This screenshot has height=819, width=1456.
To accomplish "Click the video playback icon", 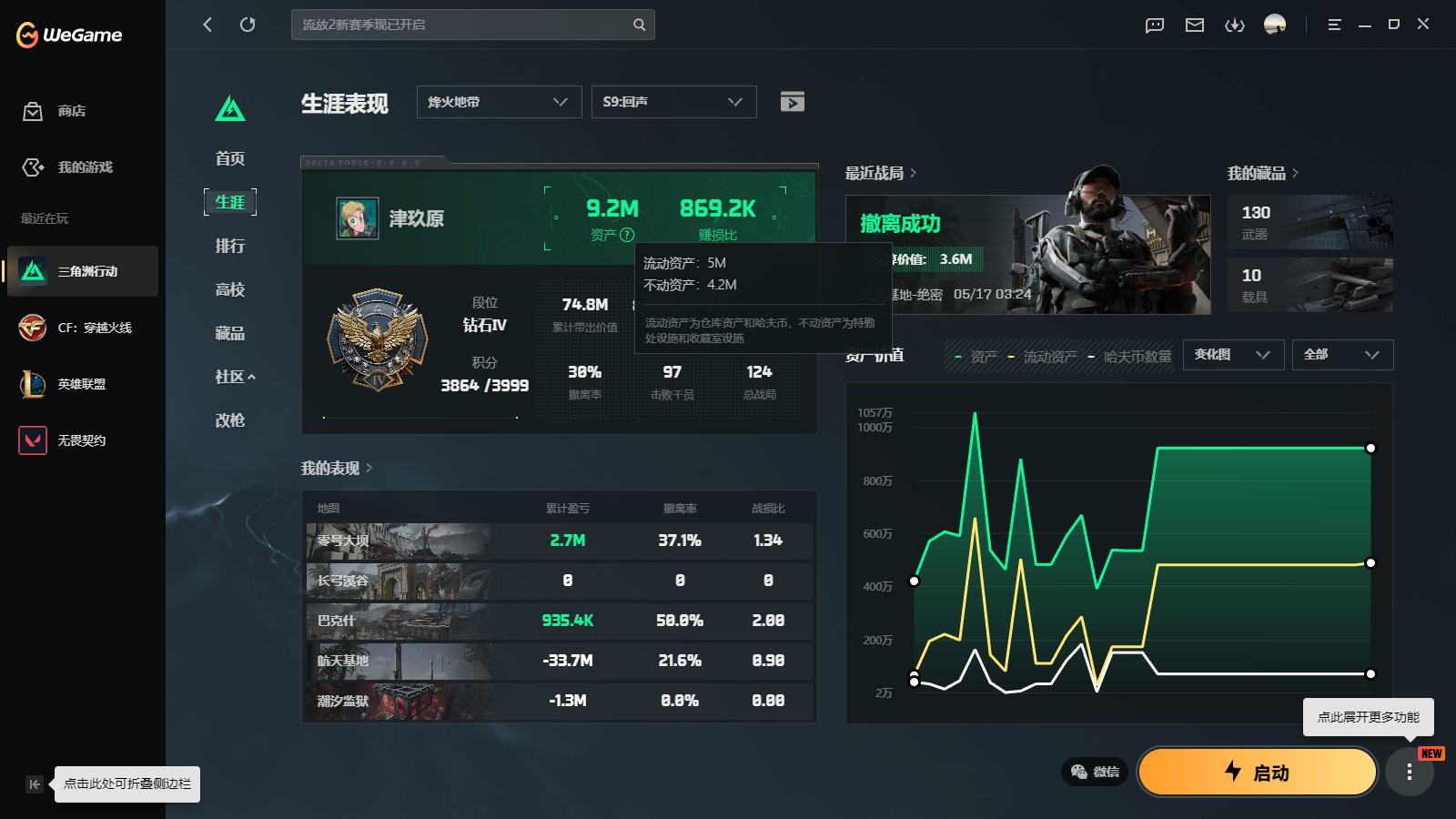I will click(793, 102).
